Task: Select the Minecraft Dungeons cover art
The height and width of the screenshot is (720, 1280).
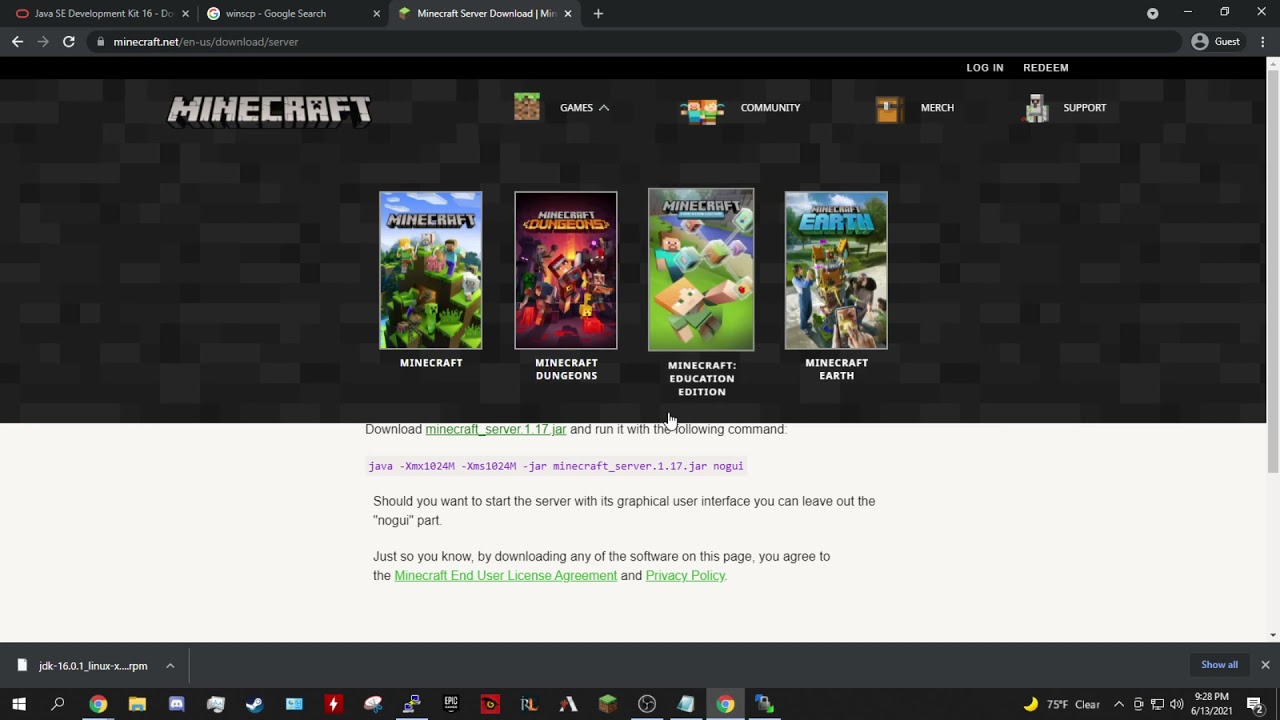Action: pyautogui.click(x=566, y=270)
